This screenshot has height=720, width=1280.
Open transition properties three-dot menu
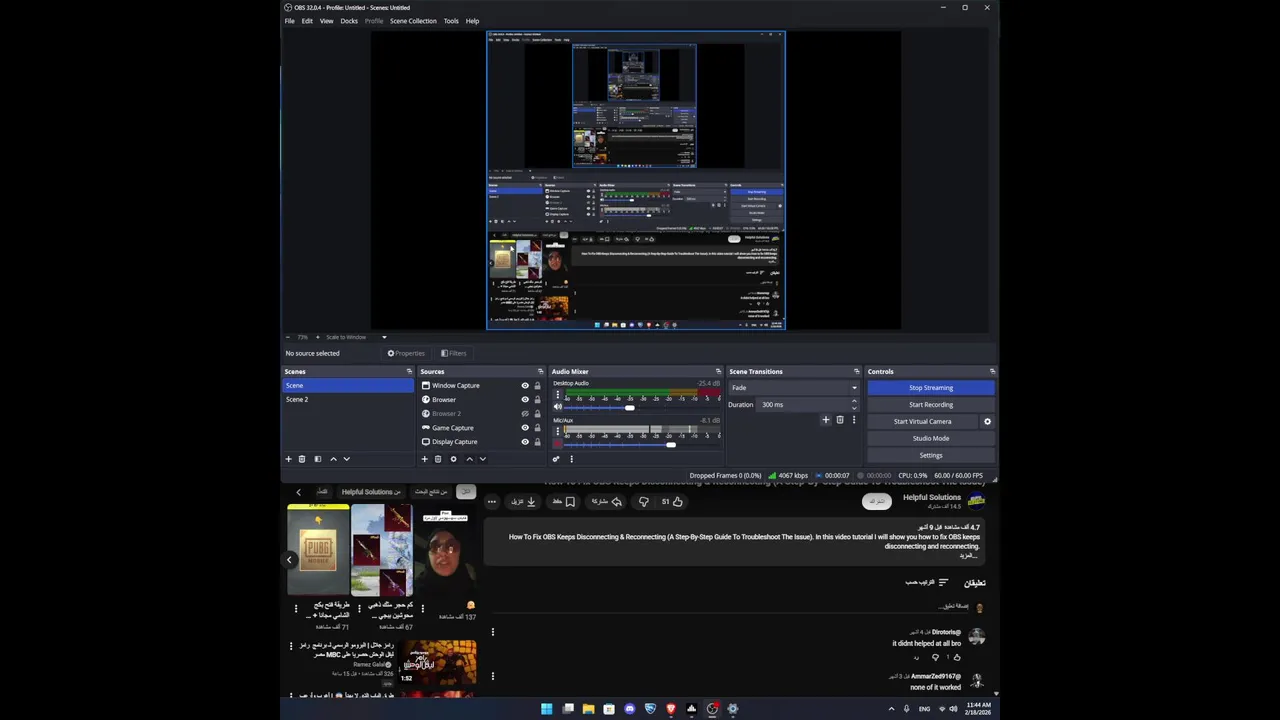coord(853,420)
